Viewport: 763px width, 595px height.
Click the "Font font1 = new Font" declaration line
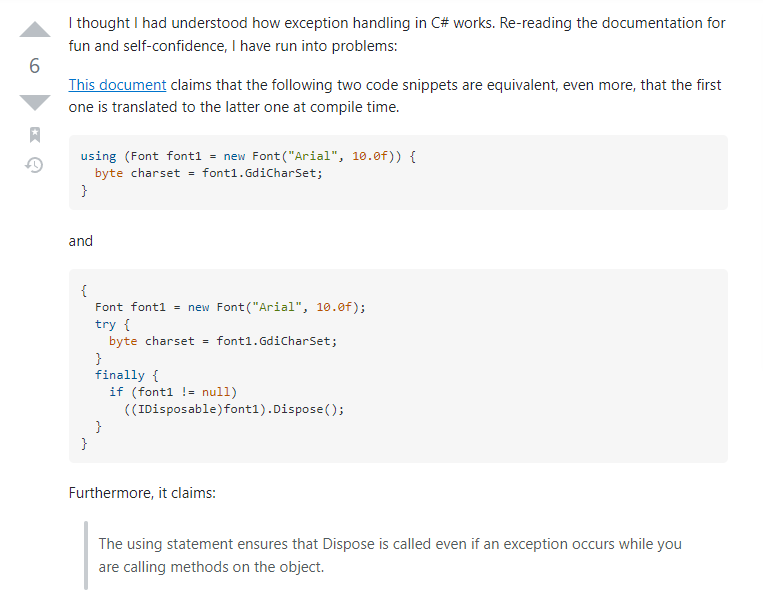pyautogui.click(x=230, y=307)
